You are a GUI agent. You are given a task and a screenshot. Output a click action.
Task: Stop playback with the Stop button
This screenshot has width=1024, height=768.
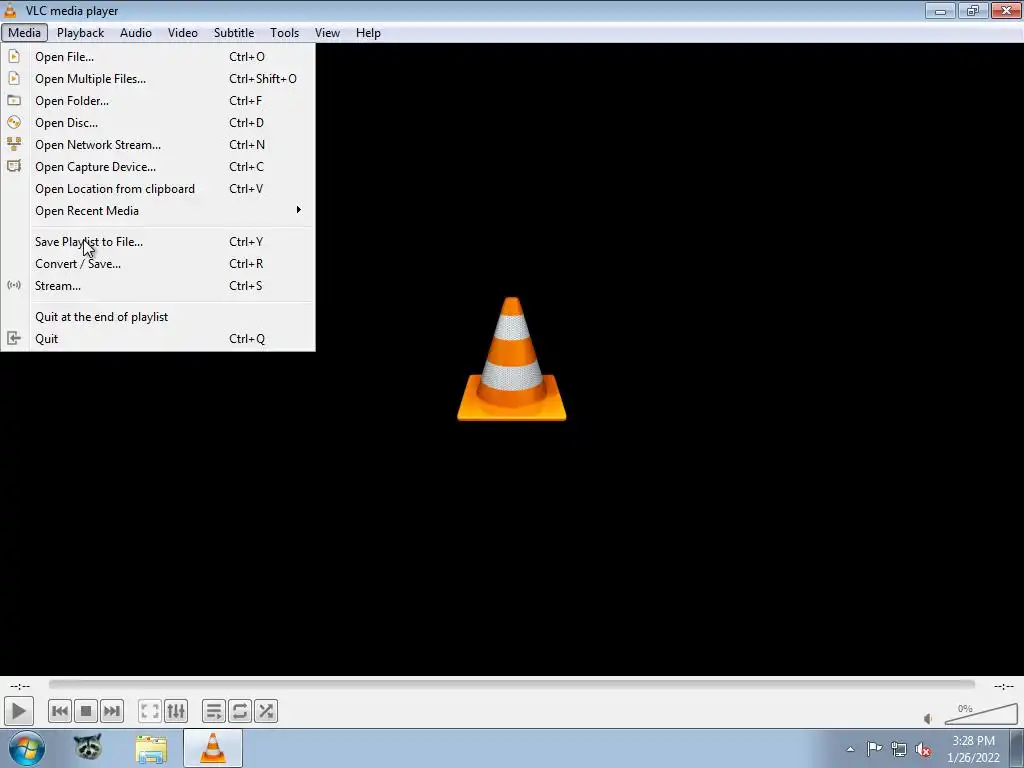point(86,711)
